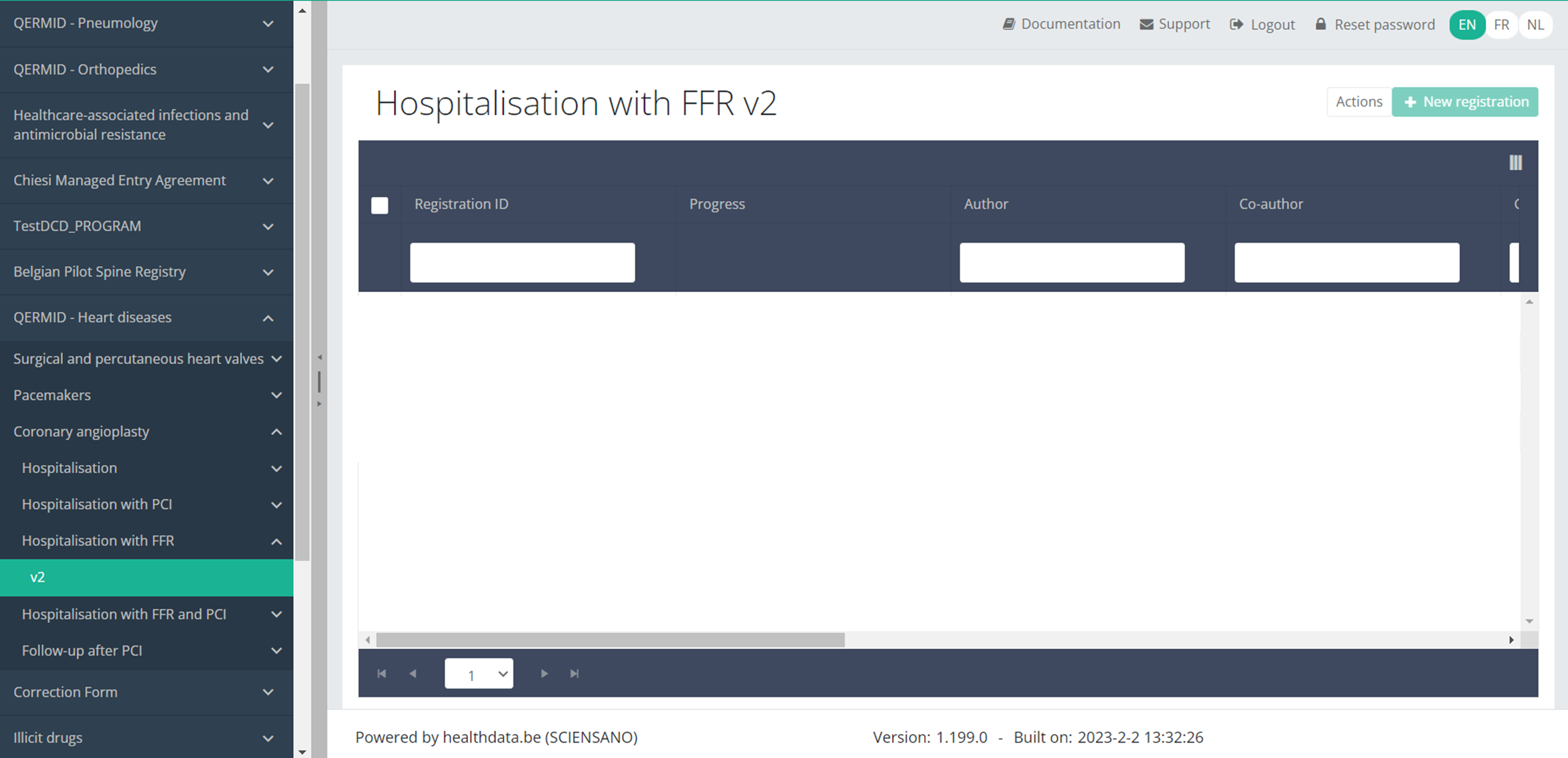This screenshot has width=1568, height=758.
Task: Open the Actions button
Action: click(1359, 102)
